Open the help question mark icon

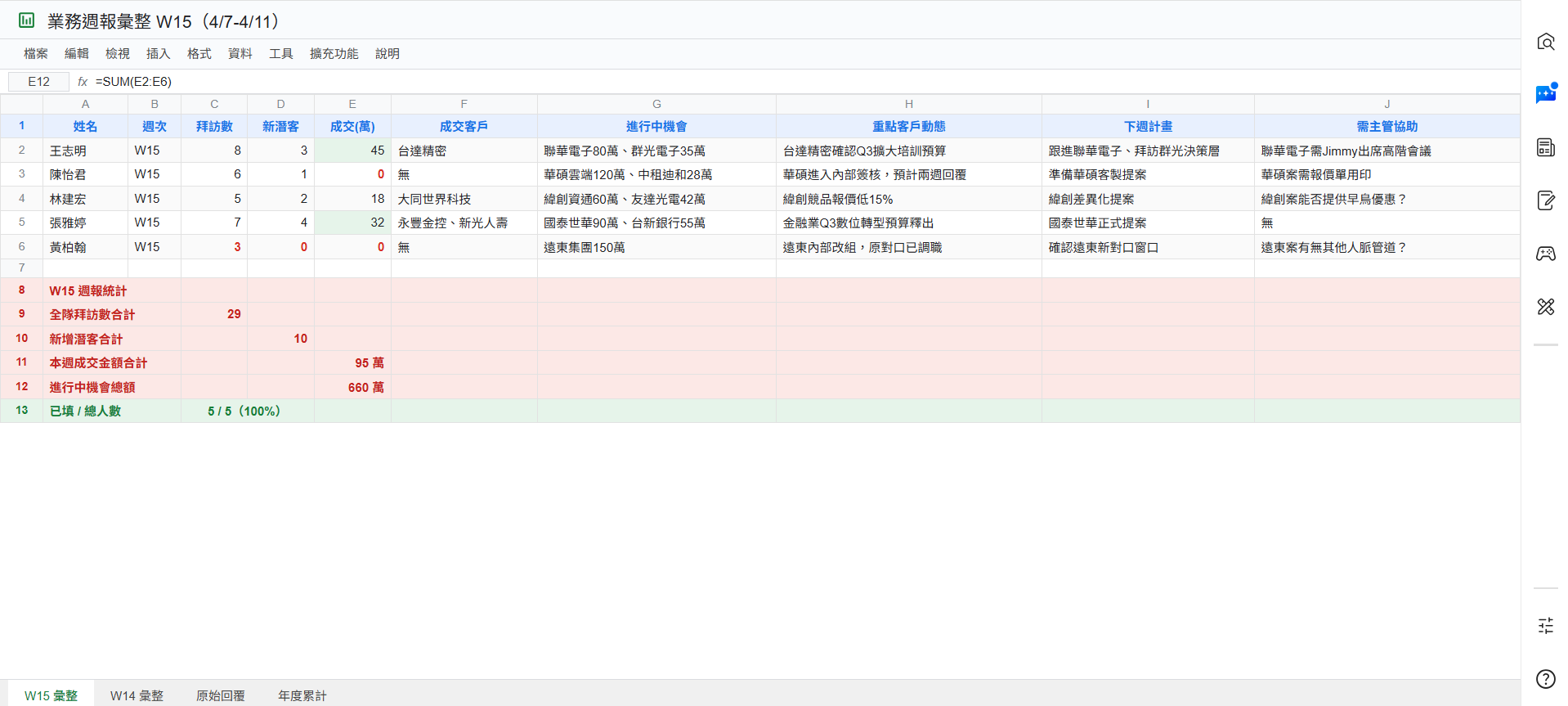tap(1545, 679)
